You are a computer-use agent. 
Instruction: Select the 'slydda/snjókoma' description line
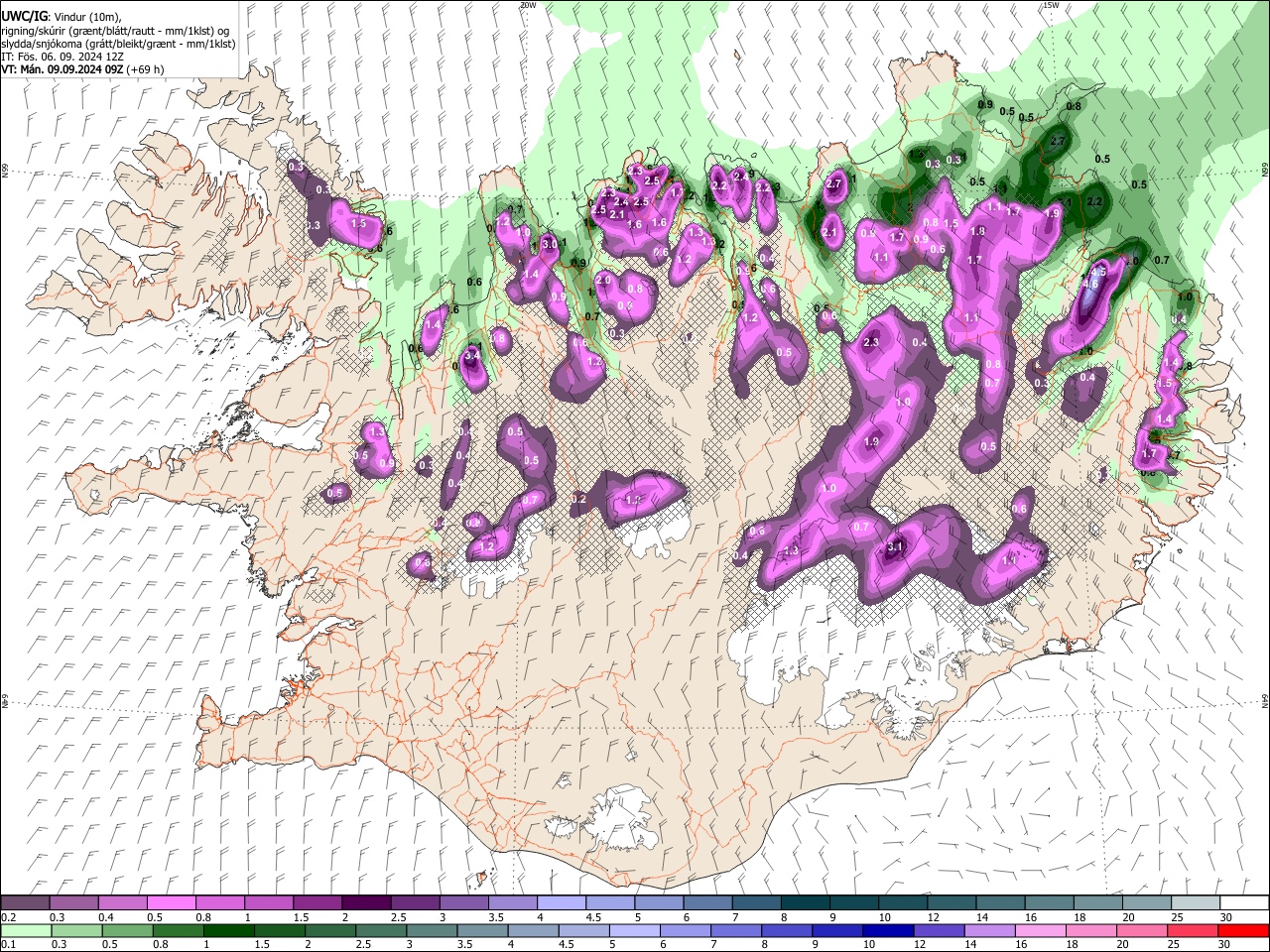click(x=118, y=44)
